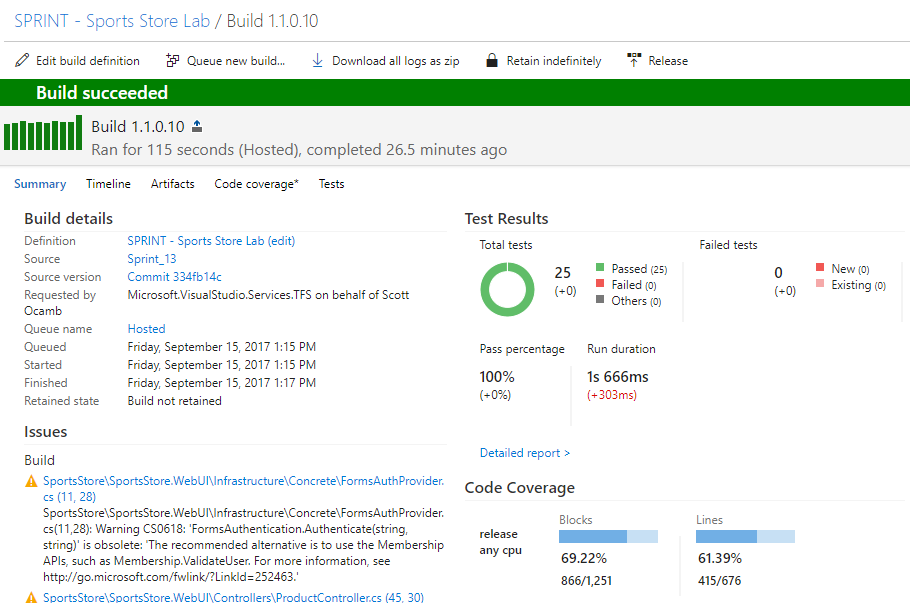Open definition link SPRINT - Sports Store Lab (edit)
The width and height of the screenshot is (910, 603).
pyautogui.click(x=211, y=241)
